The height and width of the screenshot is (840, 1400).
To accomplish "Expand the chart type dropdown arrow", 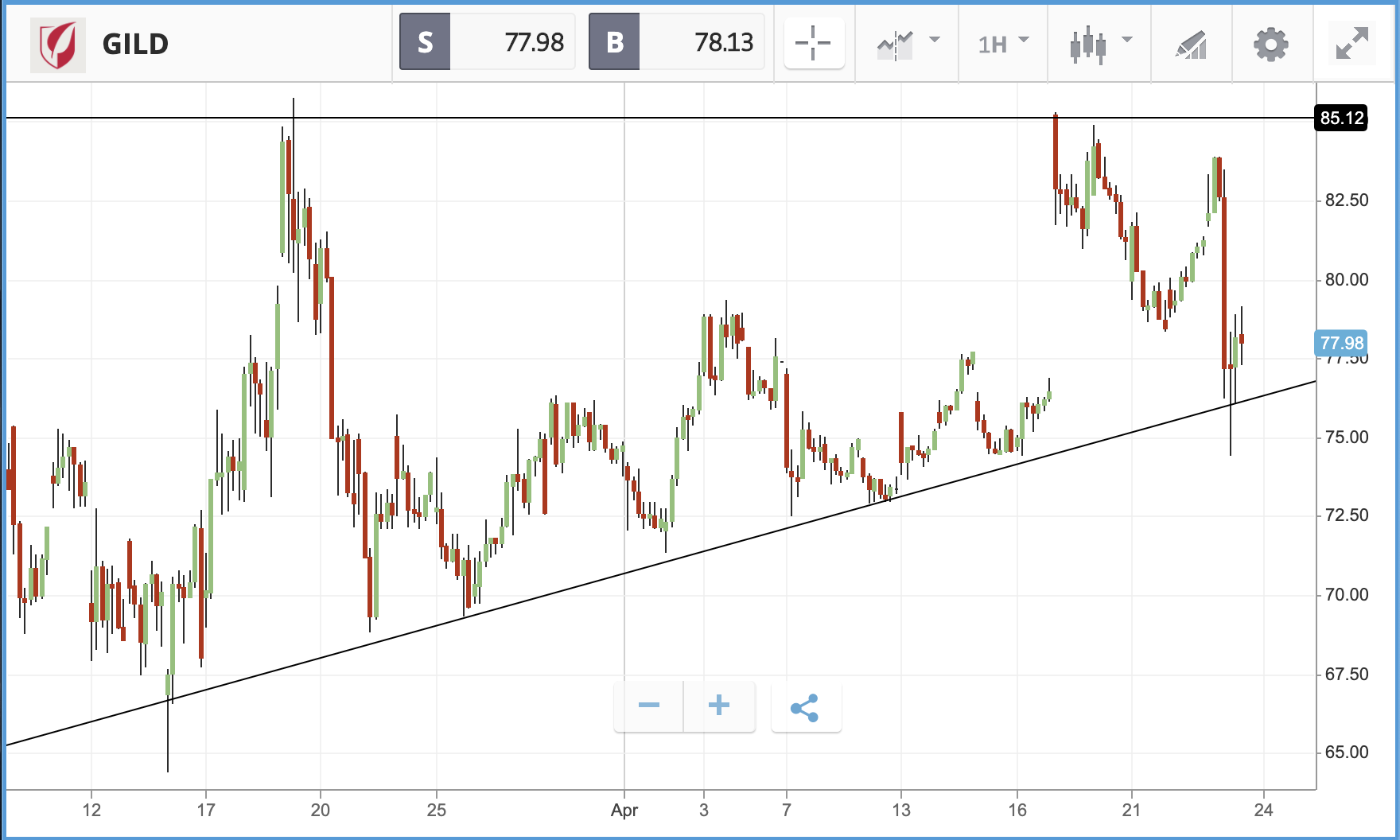I will click(x=1127, y=39).
